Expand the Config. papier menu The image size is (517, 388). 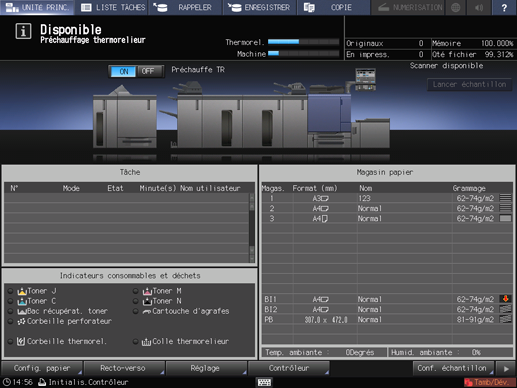42,368
